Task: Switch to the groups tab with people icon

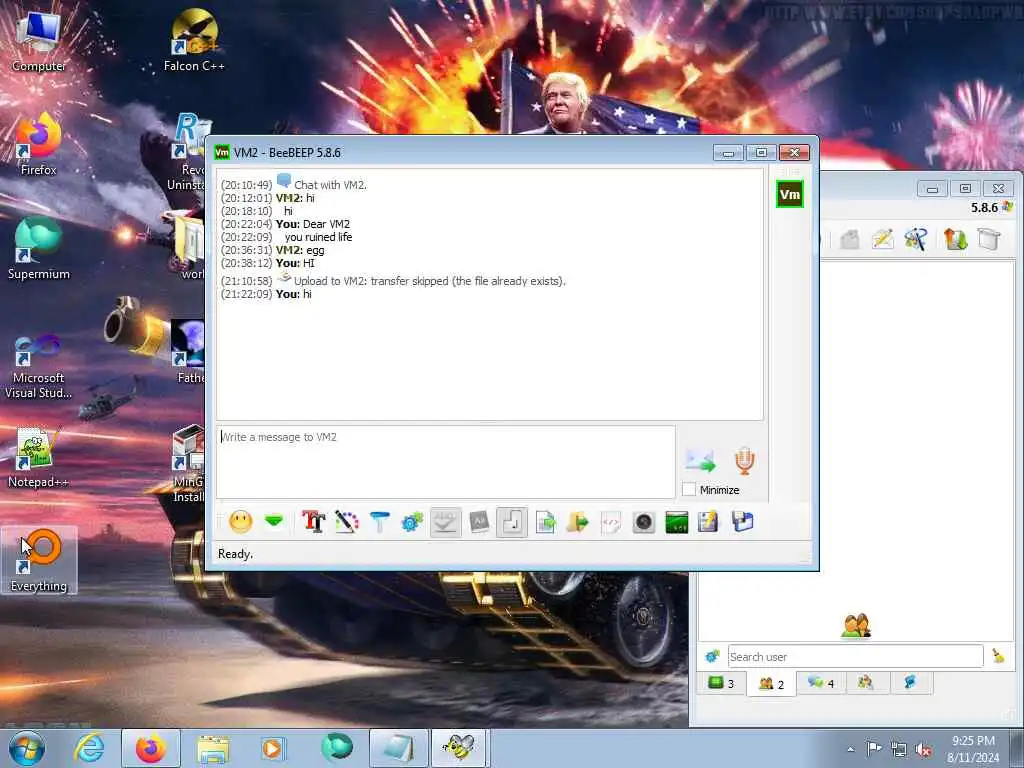Action: click(866, 683)
